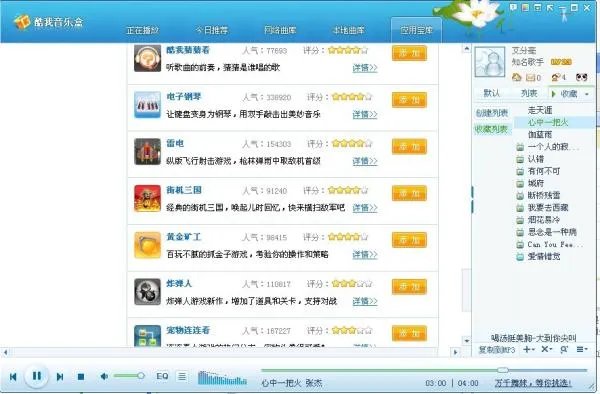
Task: Switch to the 正在播放 tab
Action: click(x=142, y=30)
